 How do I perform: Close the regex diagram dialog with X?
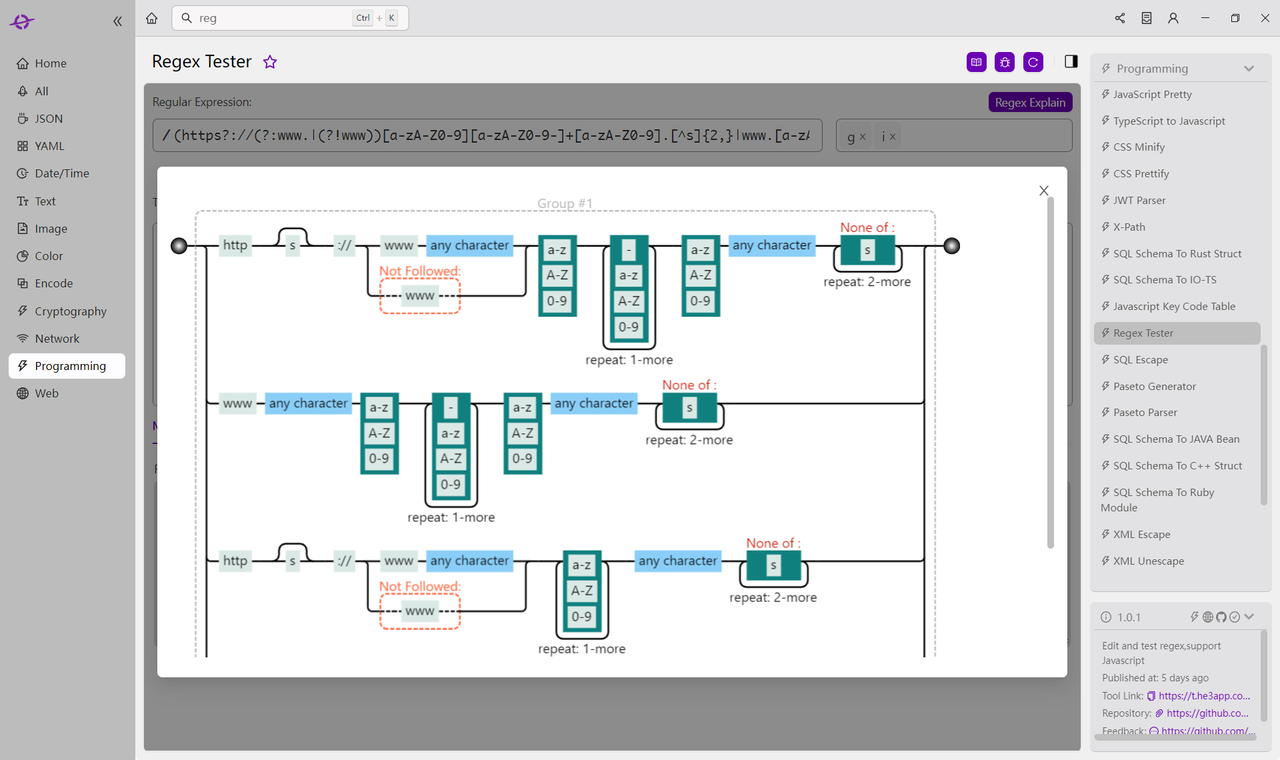(1044, 191)
